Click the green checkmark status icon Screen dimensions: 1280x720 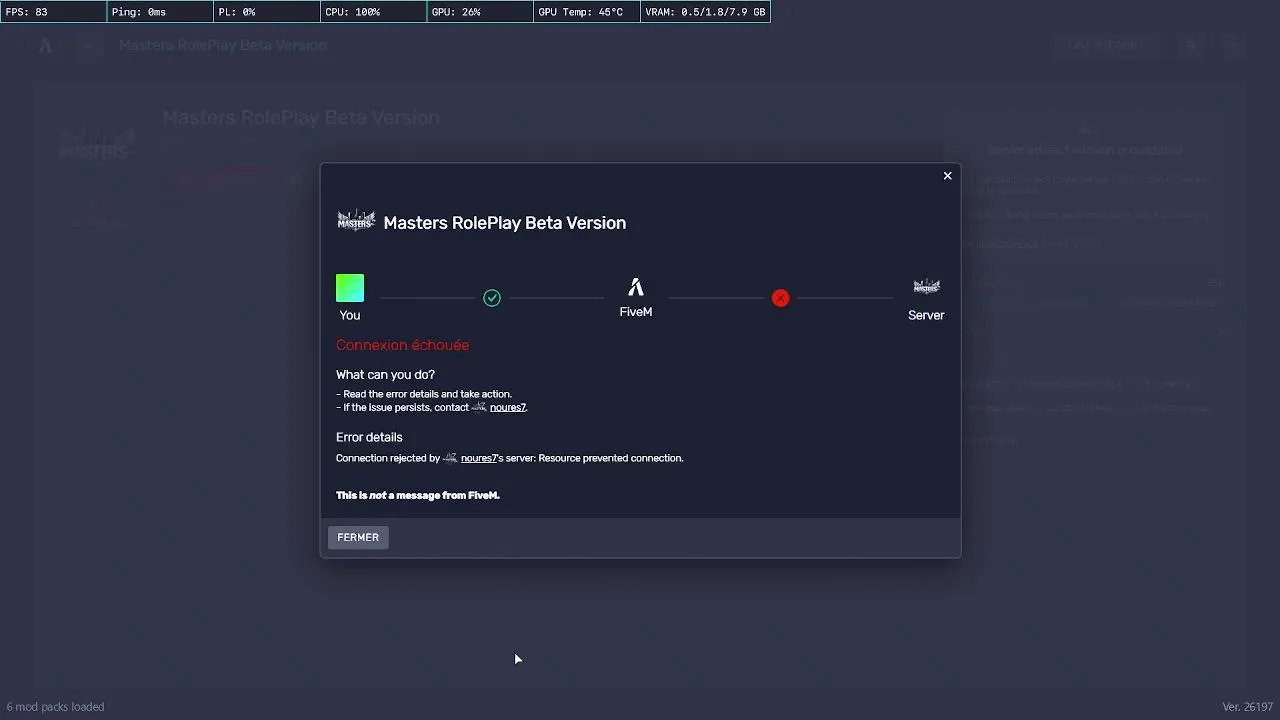coord(492,298)
